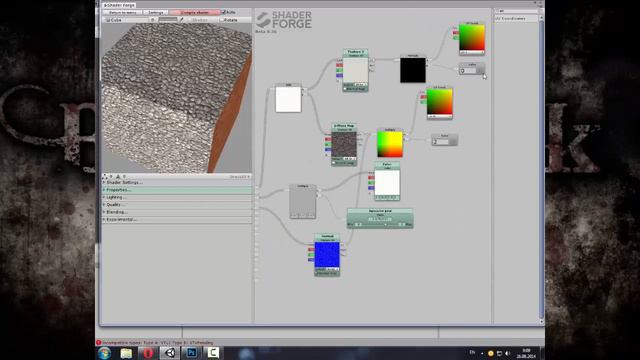Open File Explorer from taskbar
Screen dimensions: 640x360
[126, 353]
